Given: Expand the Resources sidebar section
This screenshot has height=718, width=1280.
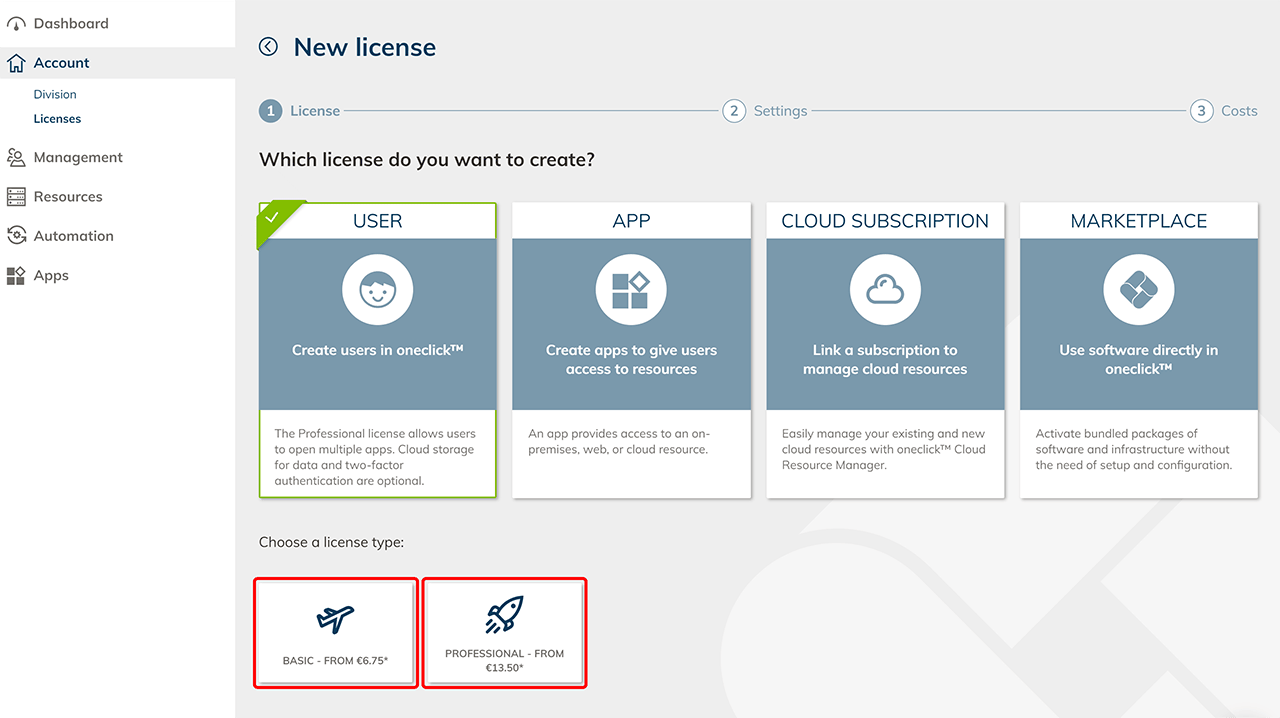Looking at the screenshot, I should (68, 197).
